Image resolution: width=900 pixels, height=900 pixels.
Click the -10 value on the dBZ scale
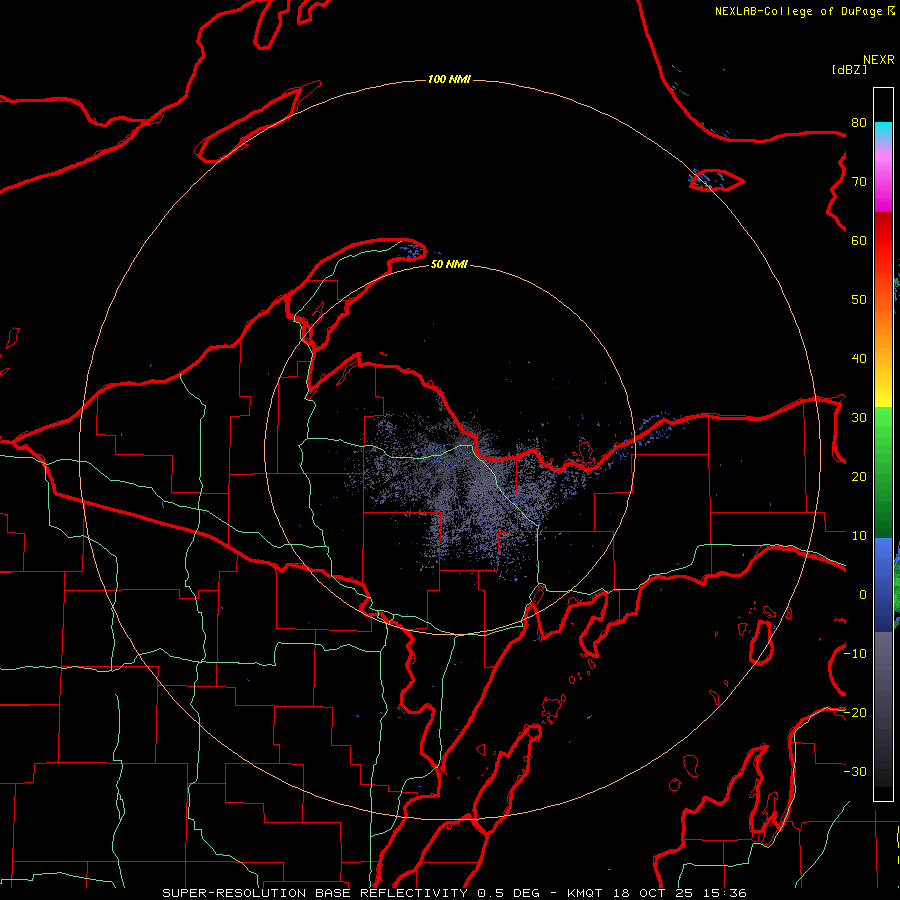pyautogui.click(x=855, y=654)
